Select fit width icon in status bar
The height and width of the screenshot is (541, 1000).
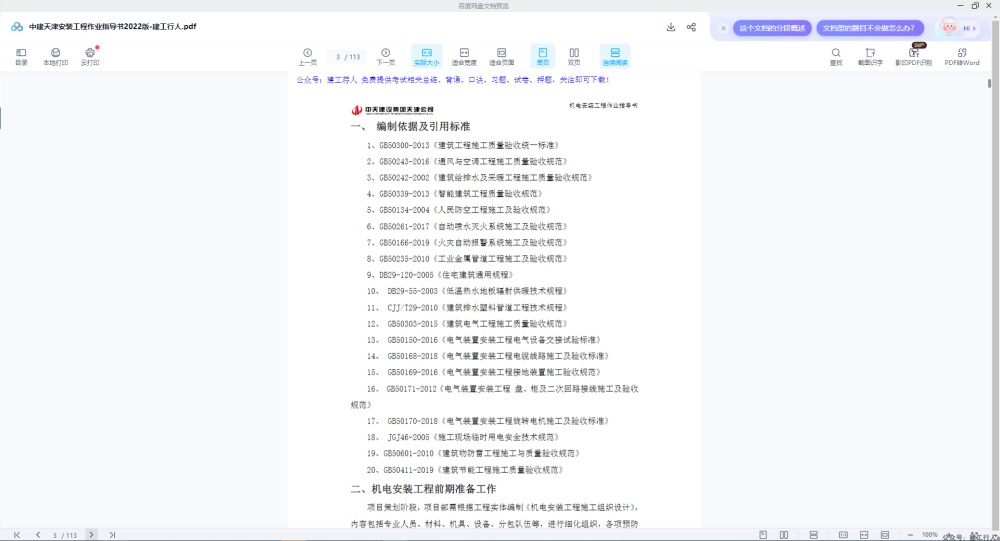pyautogui.click(x=864, y=535)
